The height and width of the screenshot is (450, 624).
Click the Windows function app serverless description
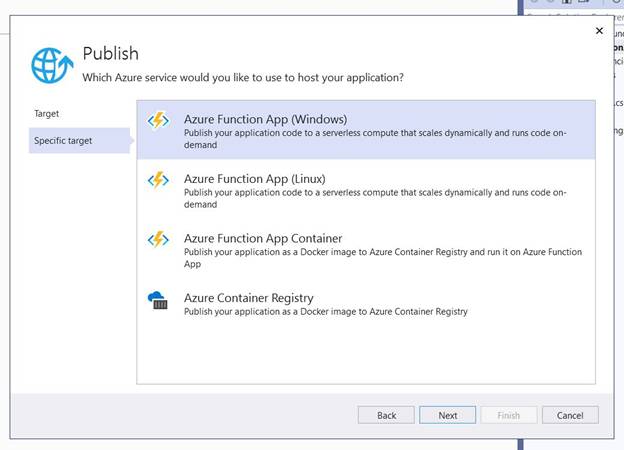click(x=375, y=138)
